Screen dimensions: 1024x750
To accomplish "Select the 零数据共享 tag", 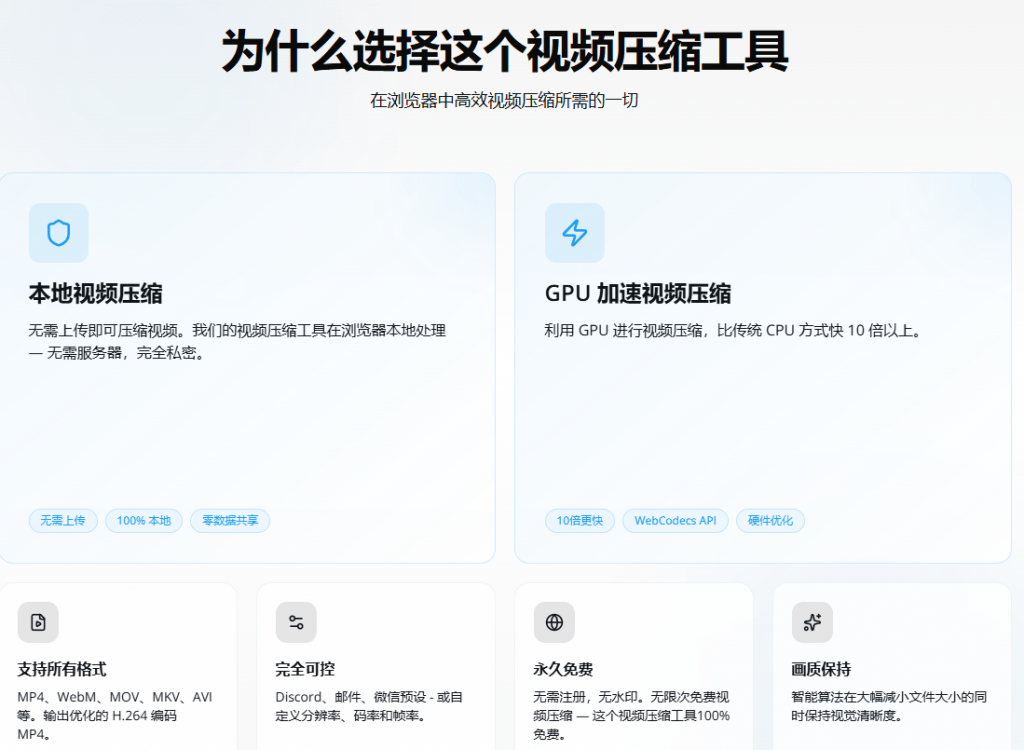I will (x=230, y=521).
